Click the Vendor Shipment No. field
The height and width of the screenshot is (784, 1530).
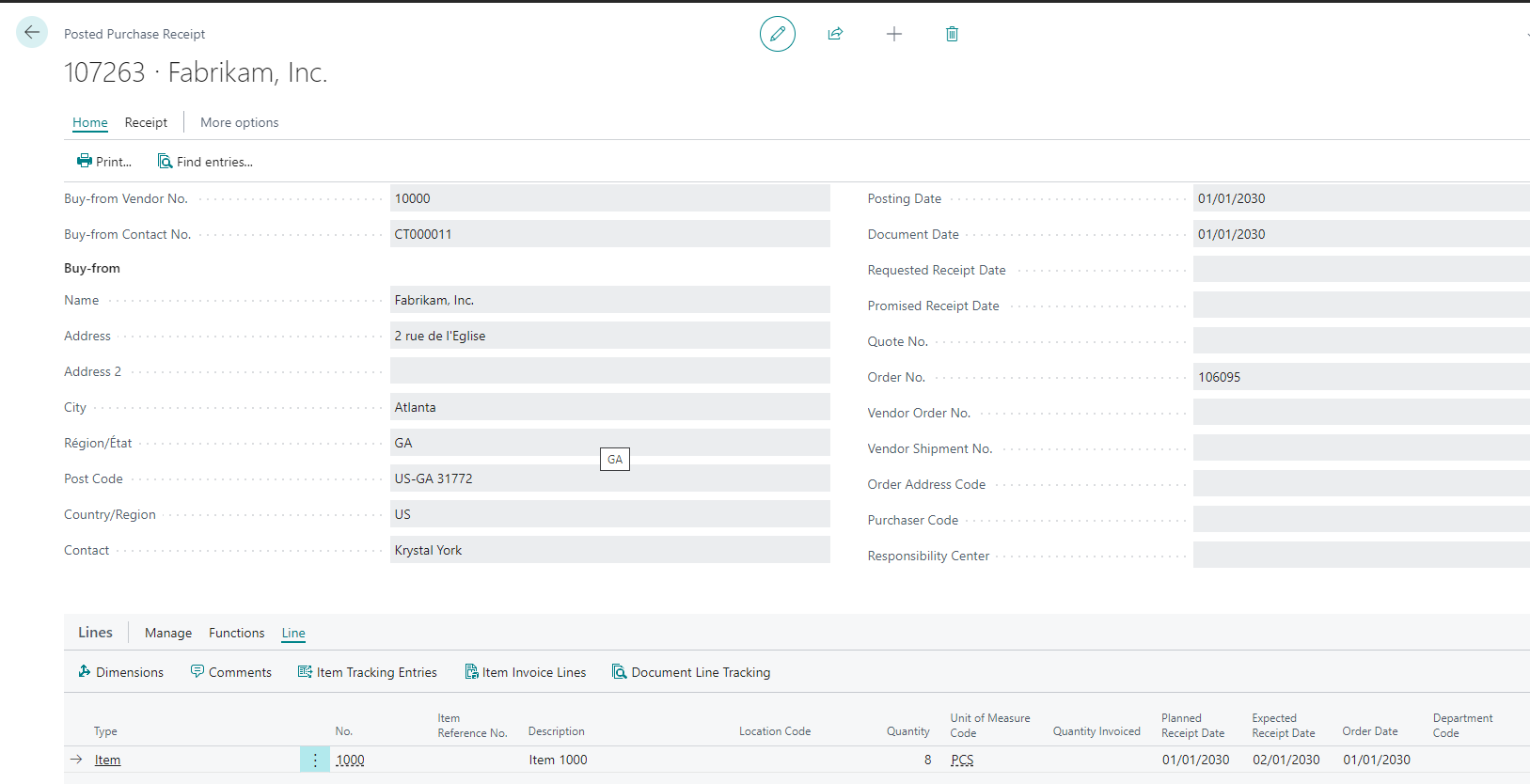pyautogui.click(x=1362, y=448)
